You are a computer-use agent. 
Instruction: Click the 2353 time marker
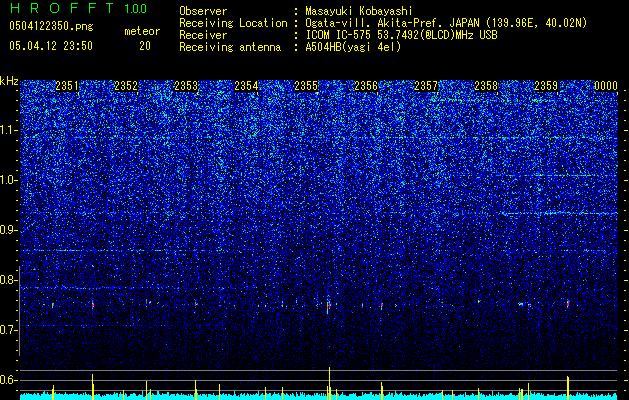(186, 86)
